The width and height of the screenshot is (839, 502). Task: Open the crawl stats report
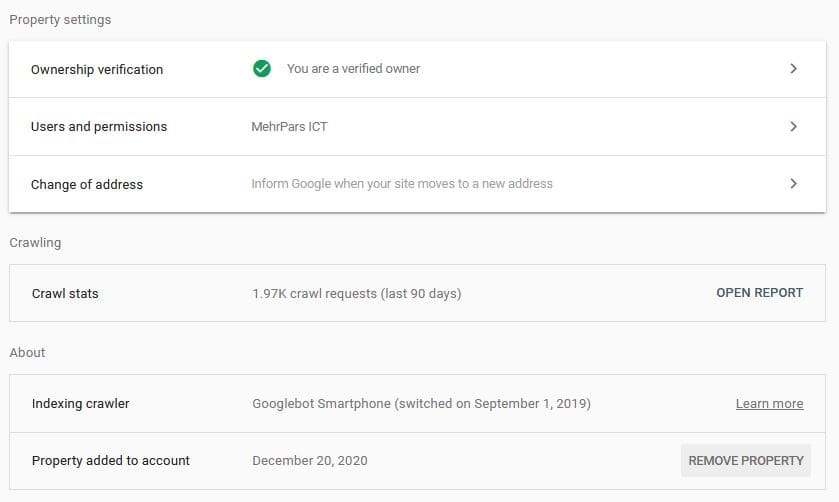click(x=759, y=293)
